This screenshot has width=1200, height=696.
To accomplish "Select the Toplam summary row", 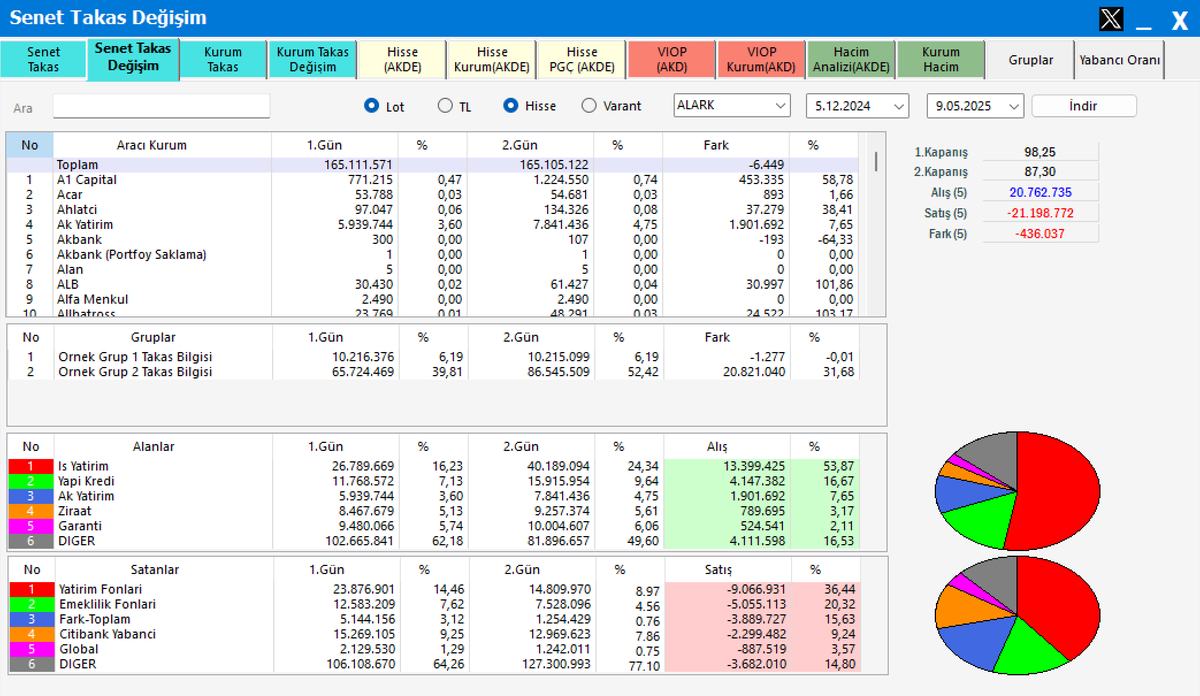I will tap(432, 164).
